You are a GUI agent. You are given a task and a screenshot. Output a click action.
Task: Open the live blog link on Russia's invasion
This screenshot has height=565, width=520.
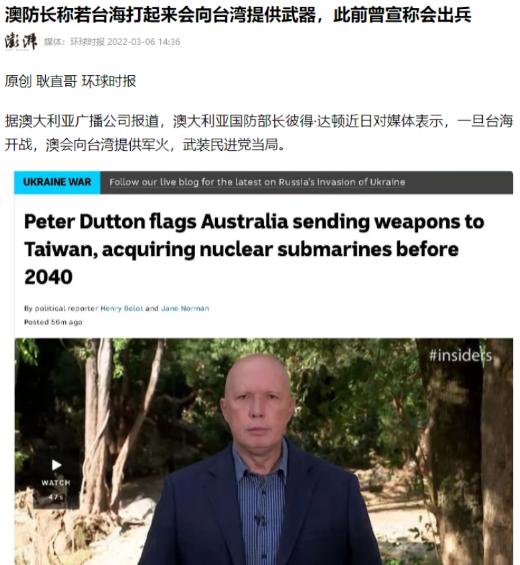pos(257,182)
